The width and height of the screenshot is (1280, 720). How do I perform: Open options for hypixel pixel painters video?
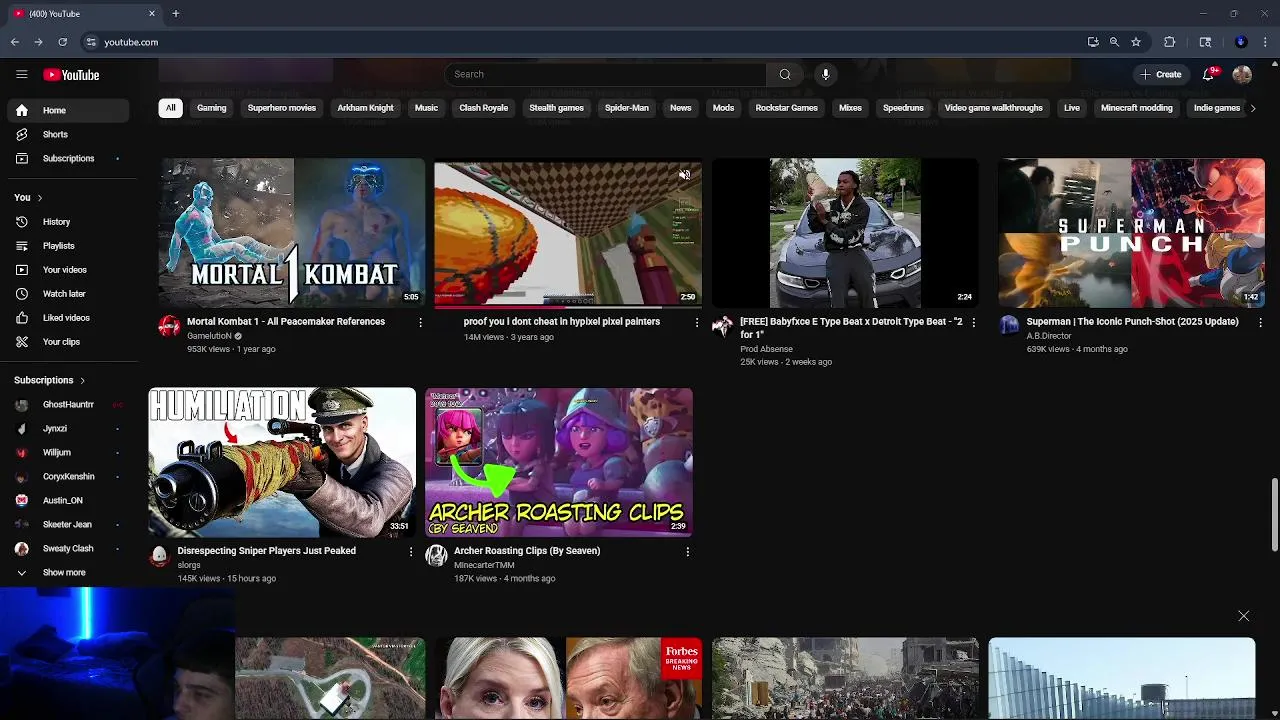697,322
